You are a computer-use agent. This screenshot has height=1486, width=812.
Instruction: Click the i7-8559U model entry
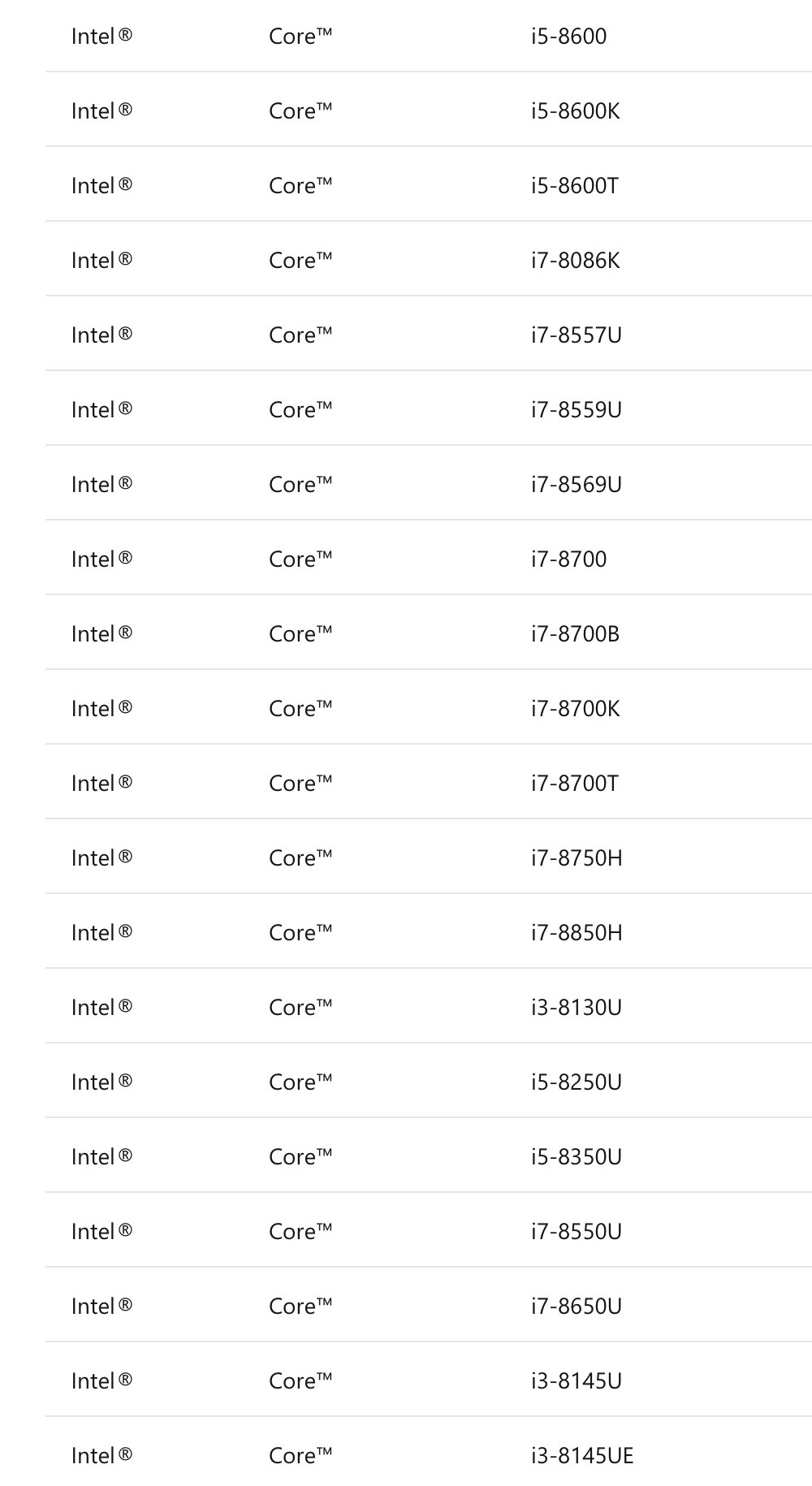576,410
